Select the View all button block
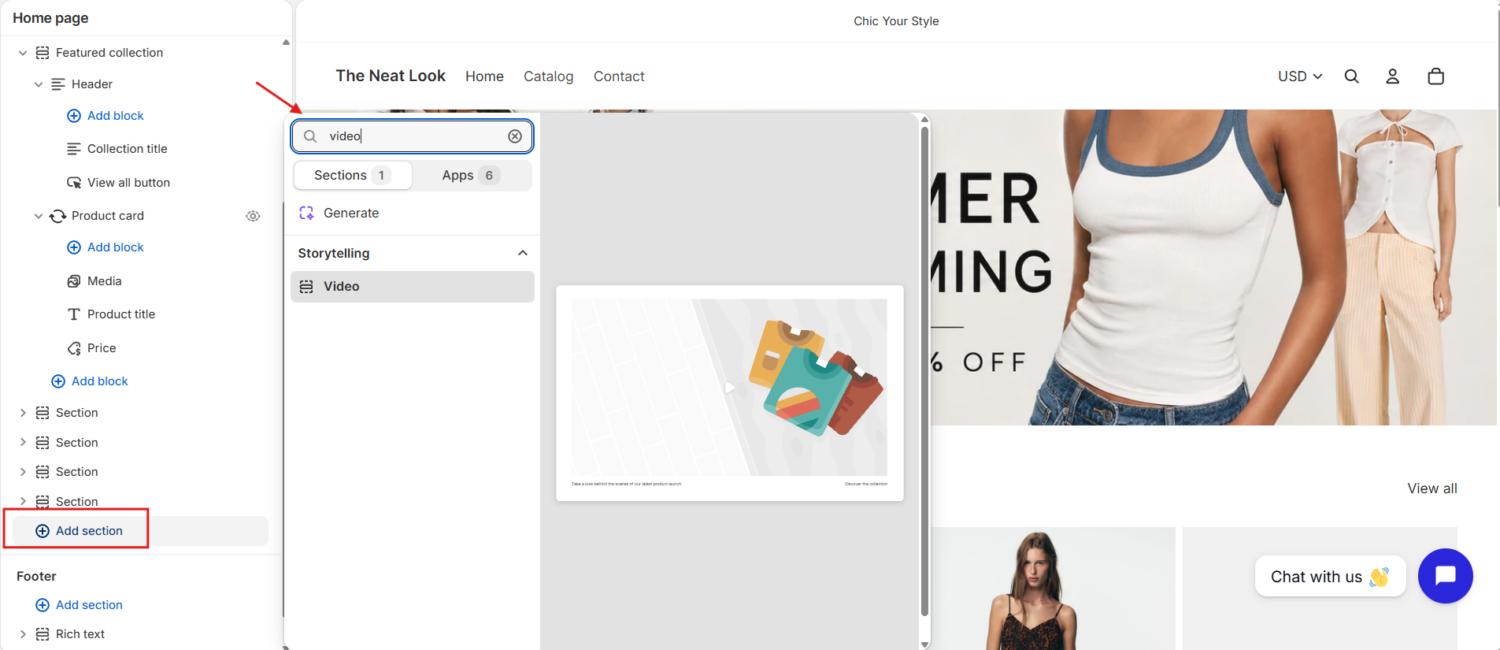 point(128,183)
